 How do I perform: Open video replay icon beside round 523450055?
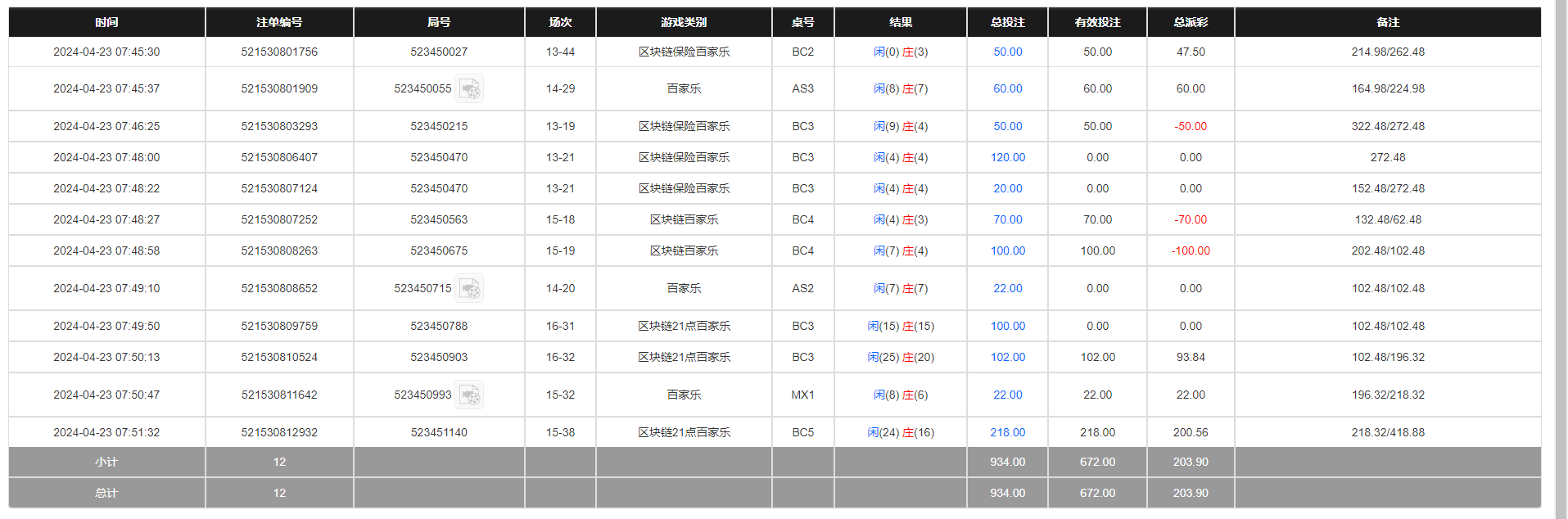[x=469, y=88]
